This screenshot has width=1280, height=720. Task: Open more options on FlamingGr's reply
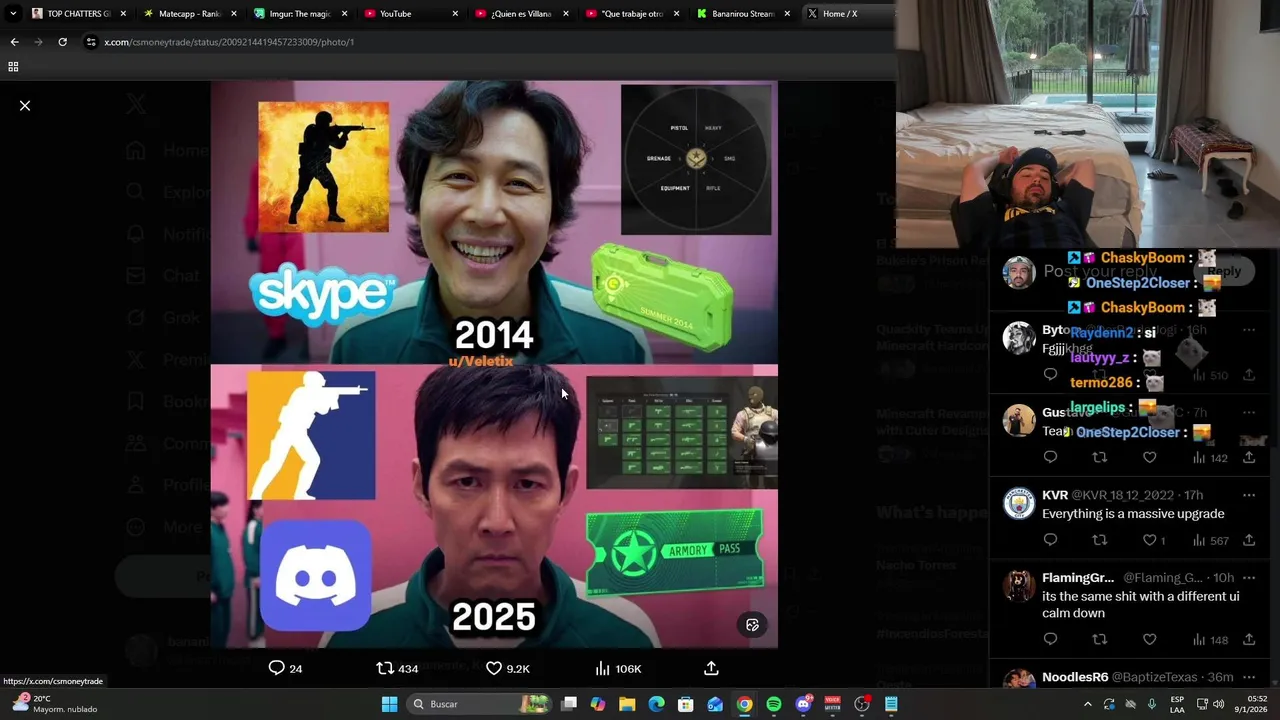click(x=1249, y=578)
